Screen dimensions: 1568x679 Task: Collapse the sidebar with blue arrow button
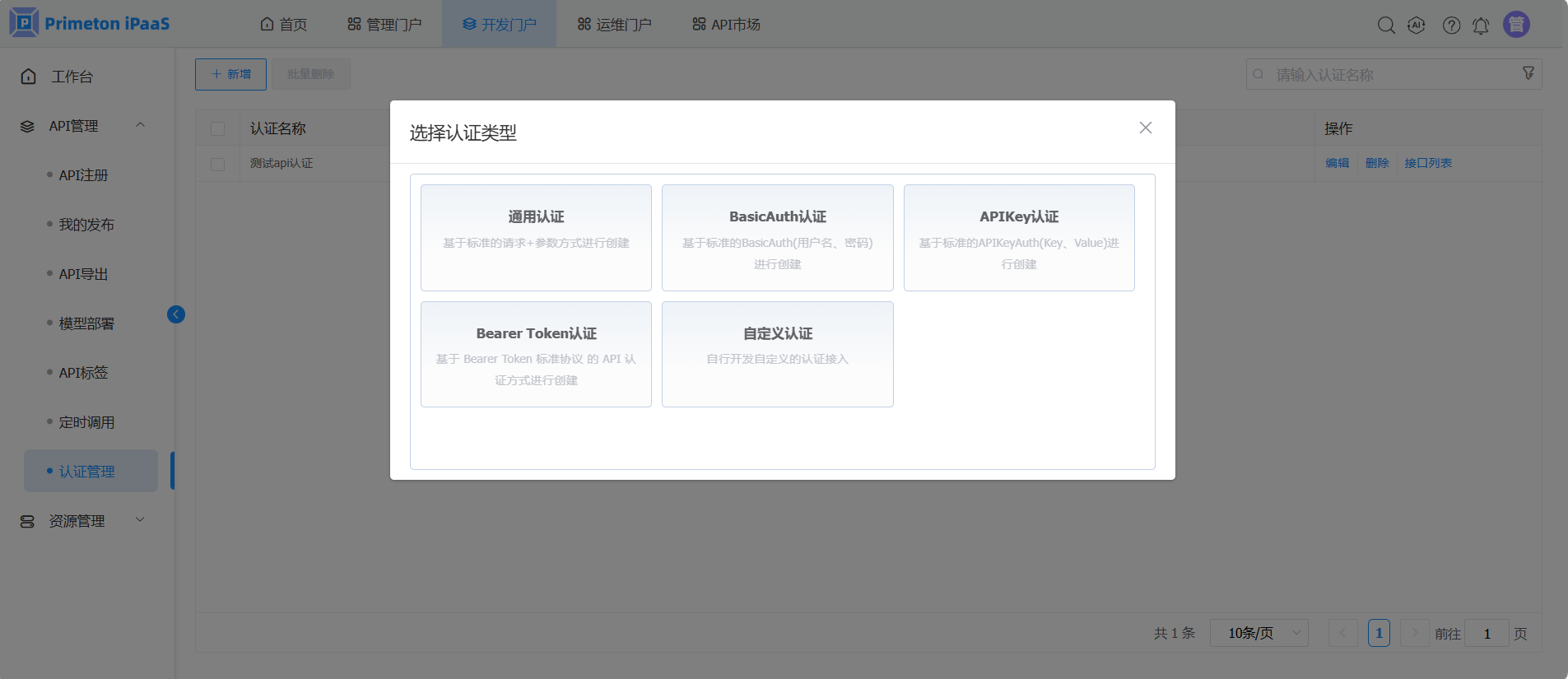click(176, 314)
